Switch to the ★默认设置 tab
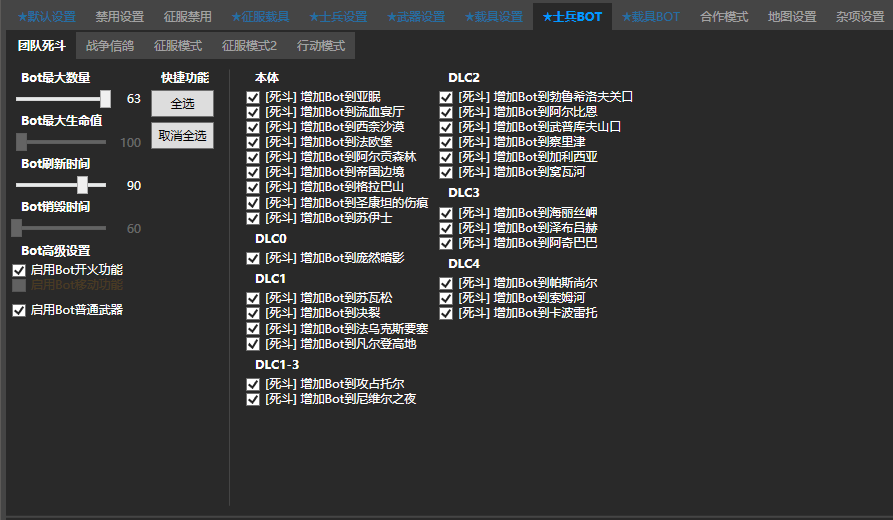The image size is (893, 520). (46, 17)
